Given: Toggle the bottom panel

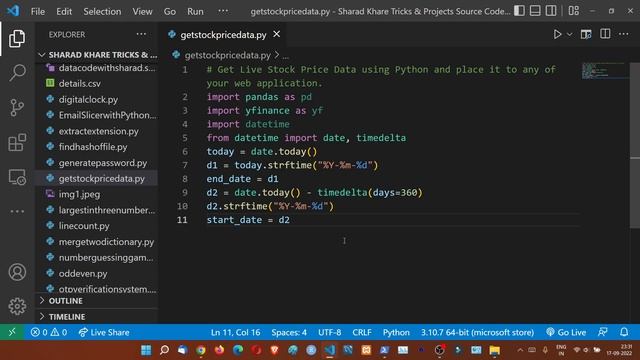Looking at the screenshot, I should tap(535, 11).
